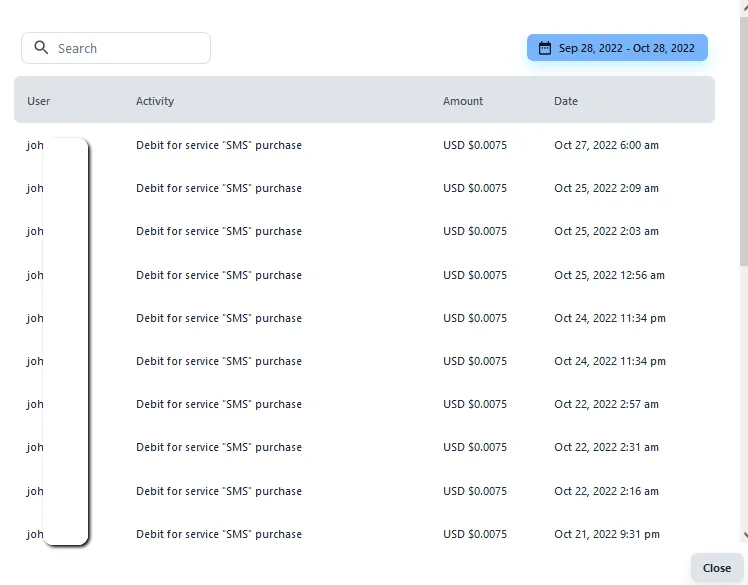Image resolution: width=748 pixels, height=585 pixels.
Task: Open the Sep 28, 2022 - Oct 28, 2022 date picker
Action: pos(617,48)
